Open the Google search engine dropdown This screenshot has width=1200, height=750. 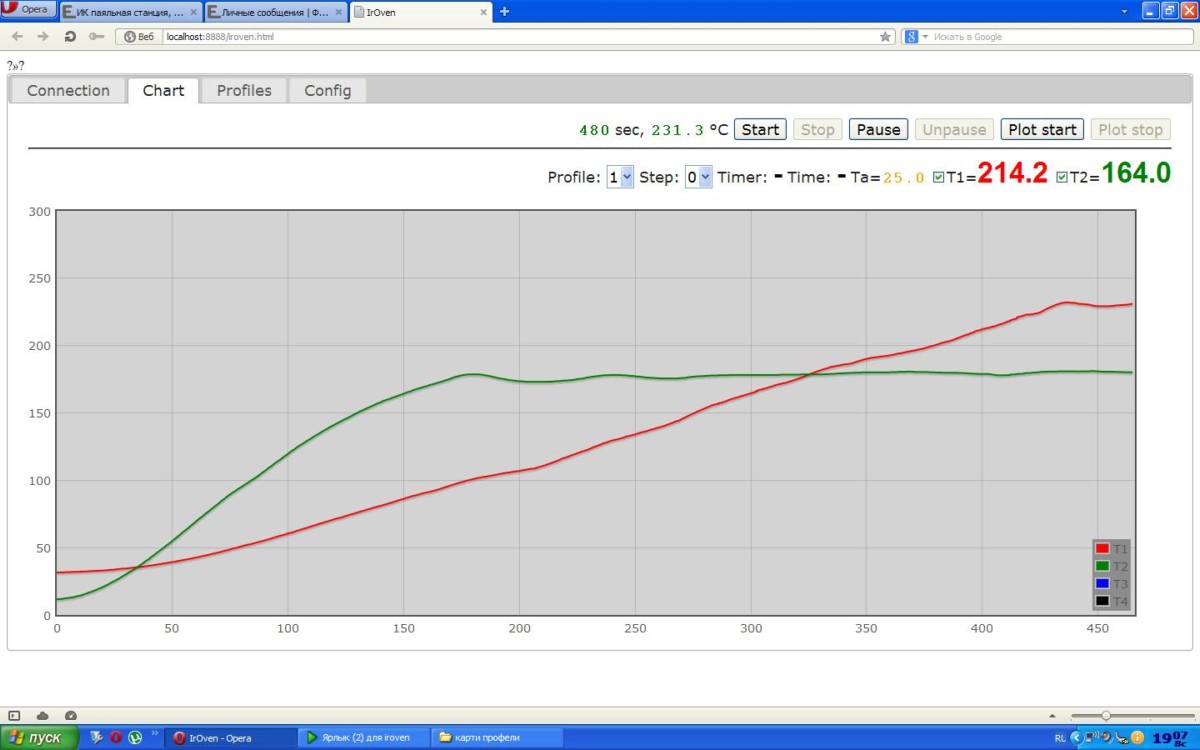(915, 37)
